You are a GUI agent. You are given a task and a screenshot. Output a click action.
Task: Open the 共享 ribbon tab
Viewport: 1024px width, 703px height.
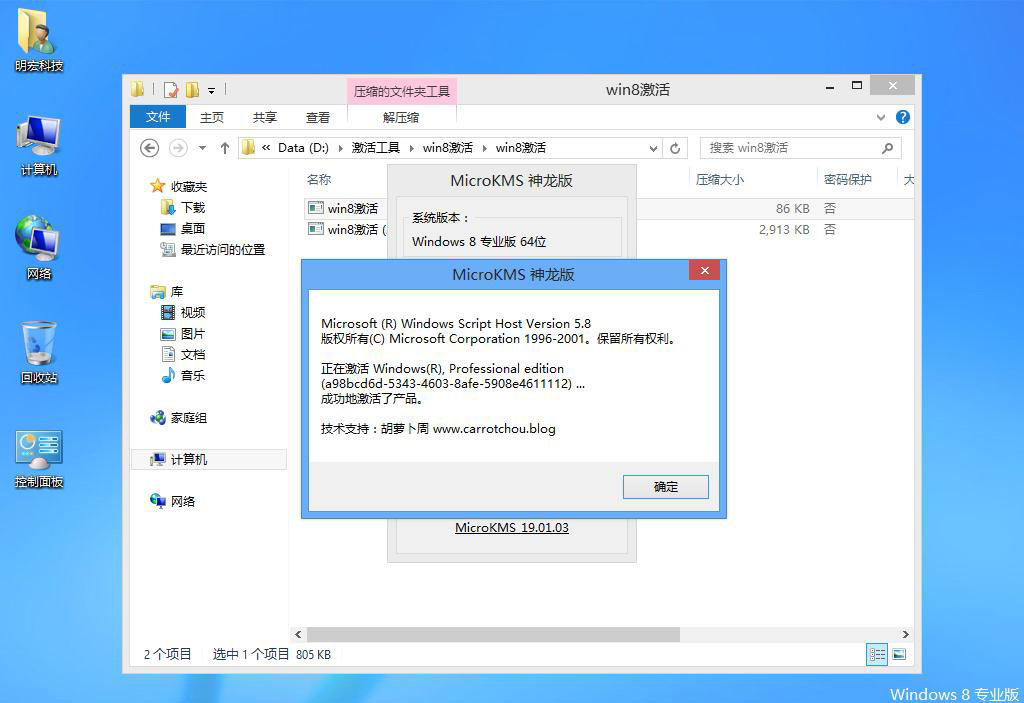pos(264,118)
